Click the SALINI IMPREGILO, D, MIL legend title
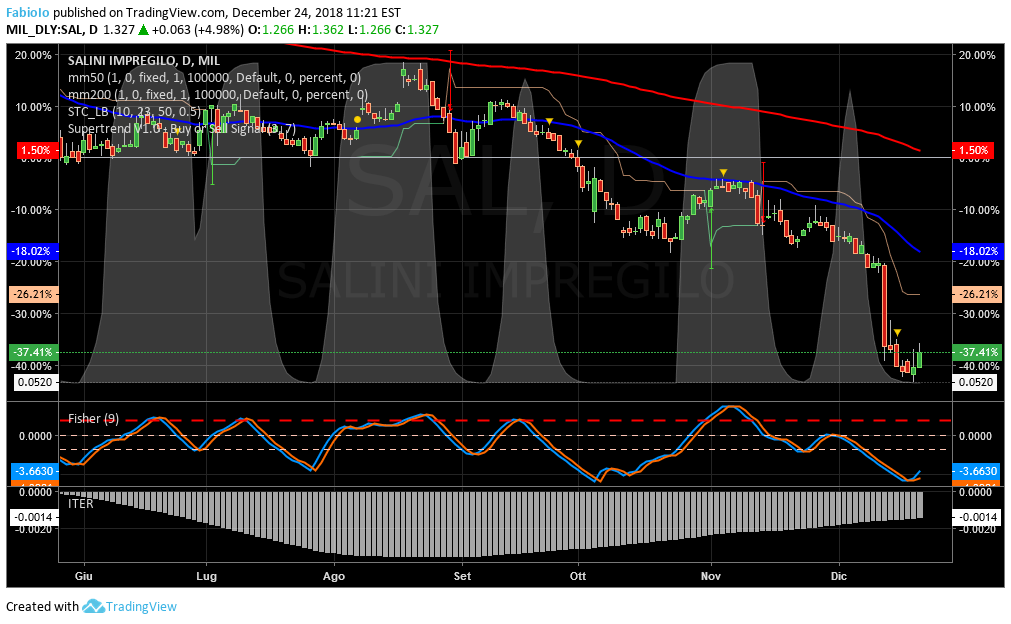The image size is (1011, 624). tap(144, 61)
